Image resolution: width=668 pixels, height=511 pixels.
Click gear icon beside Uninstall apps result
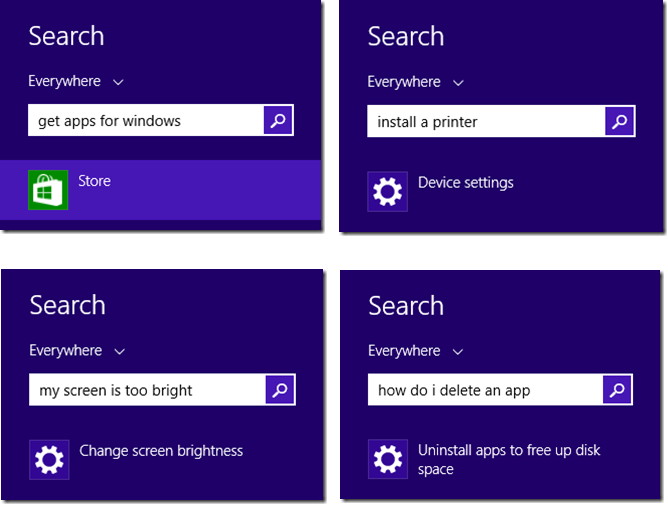388,459
